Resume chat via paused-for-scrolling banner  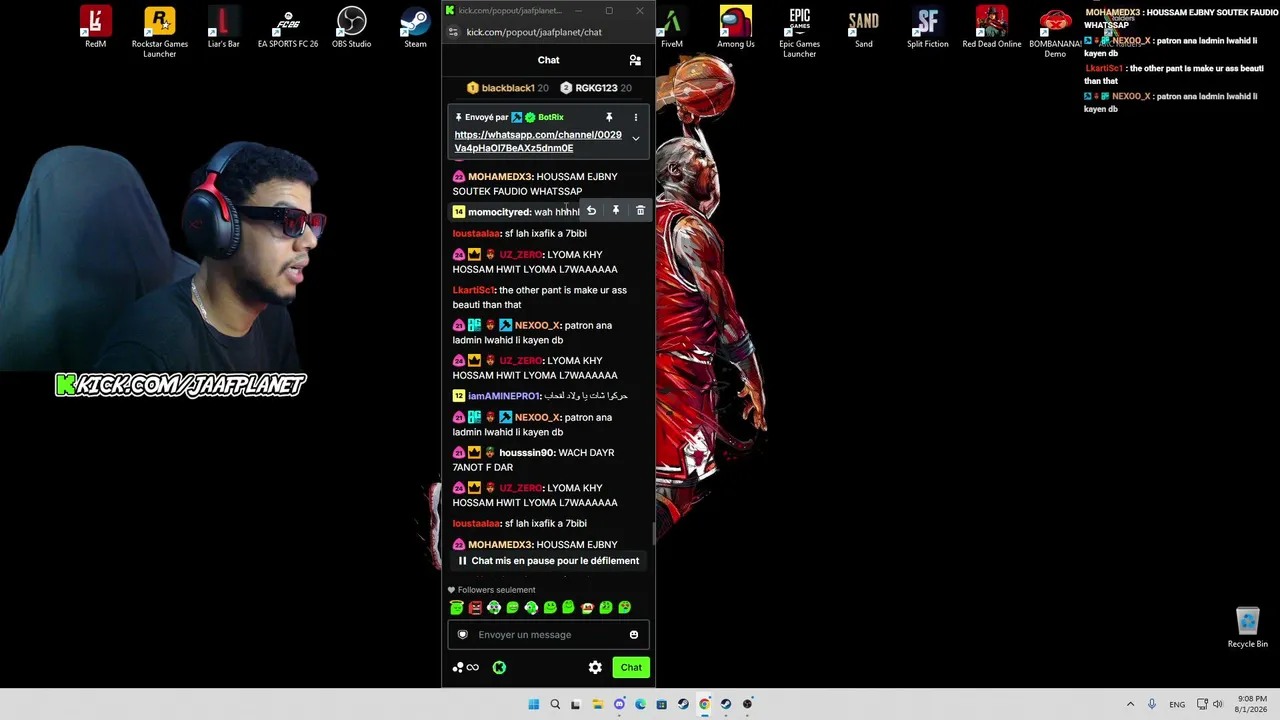click(548, 561)
